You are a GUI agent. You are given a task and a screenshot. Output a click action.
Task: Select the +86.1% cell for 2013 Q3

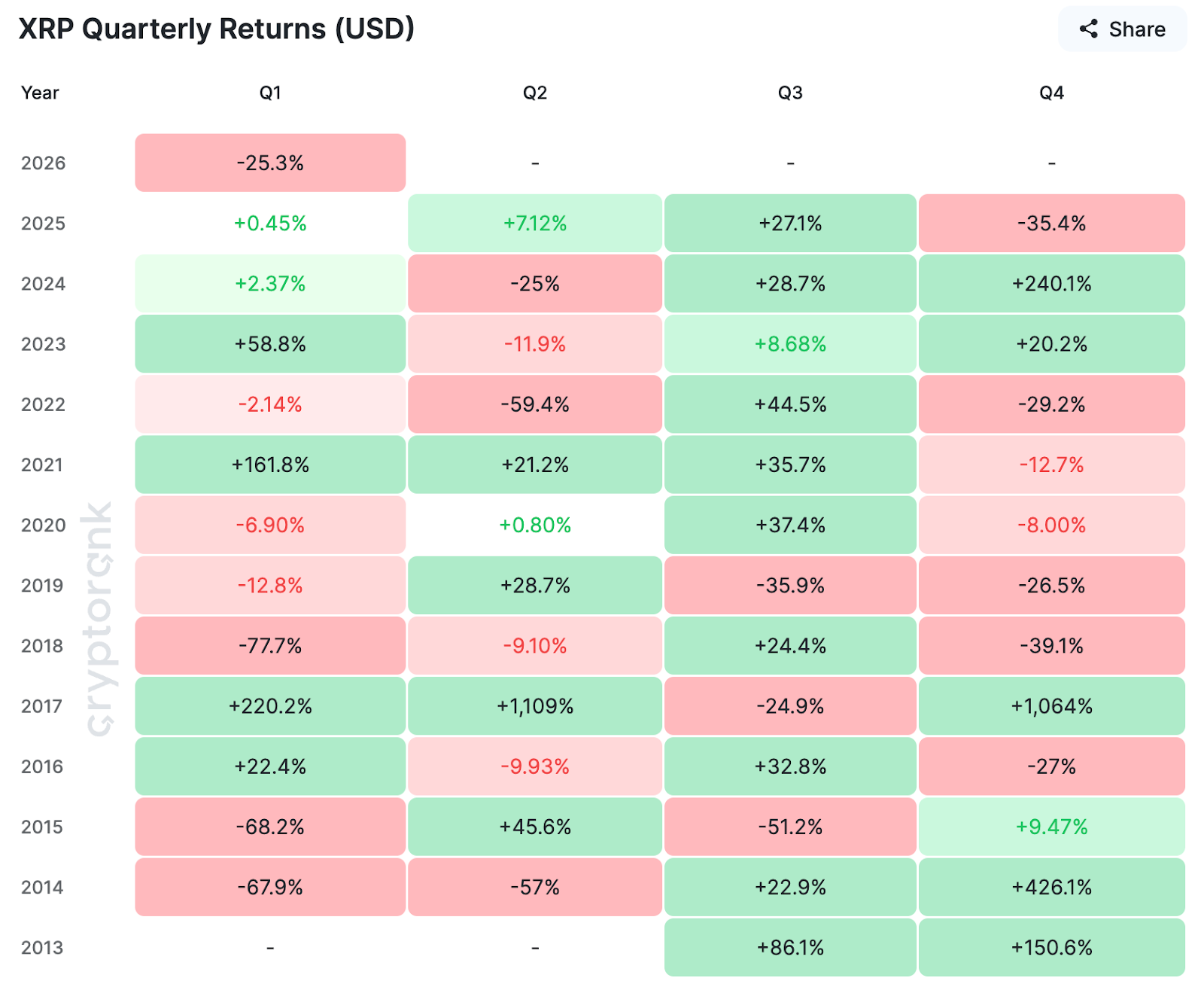[x=789, y=948]
